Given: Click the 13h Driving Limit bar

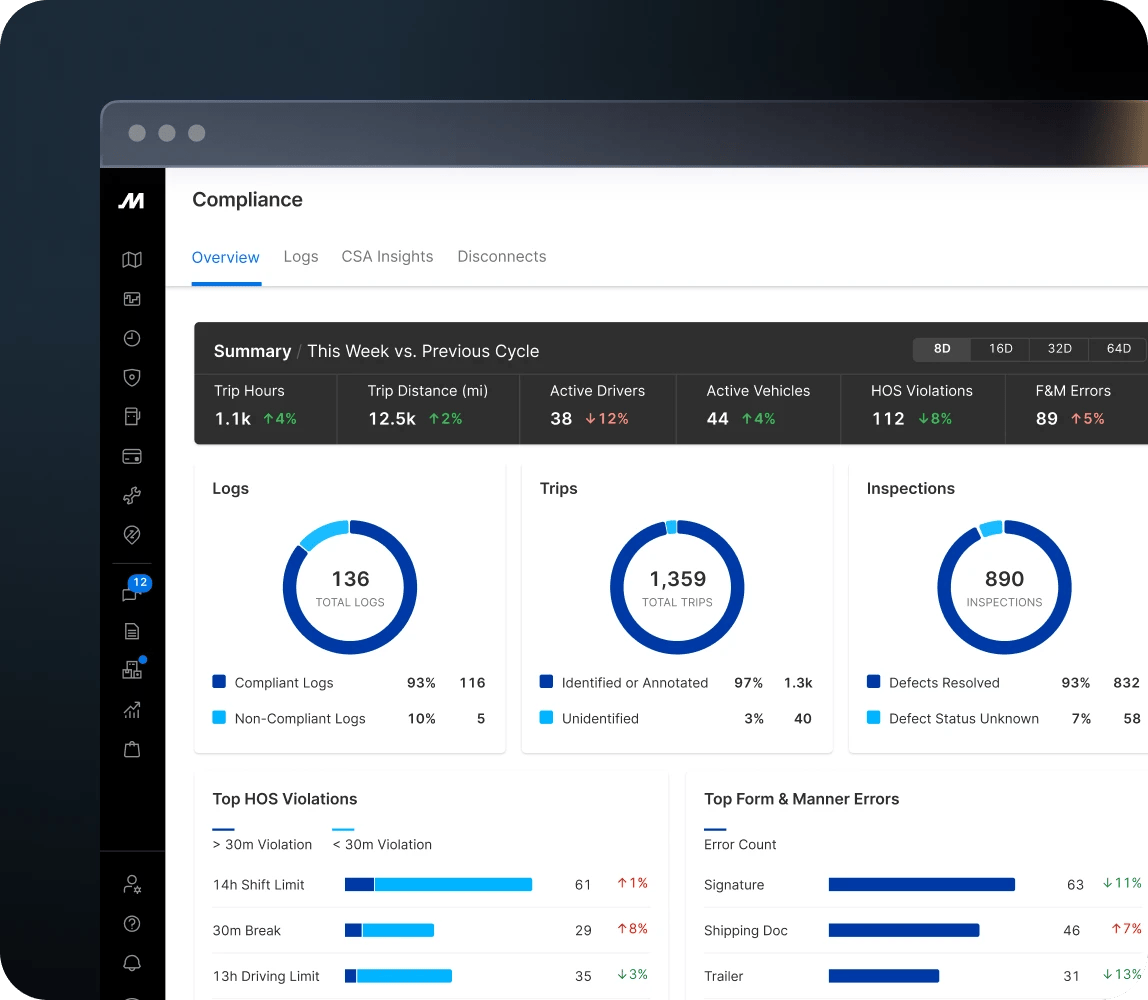Looking at the screenshot, I should tap(398, 976).
